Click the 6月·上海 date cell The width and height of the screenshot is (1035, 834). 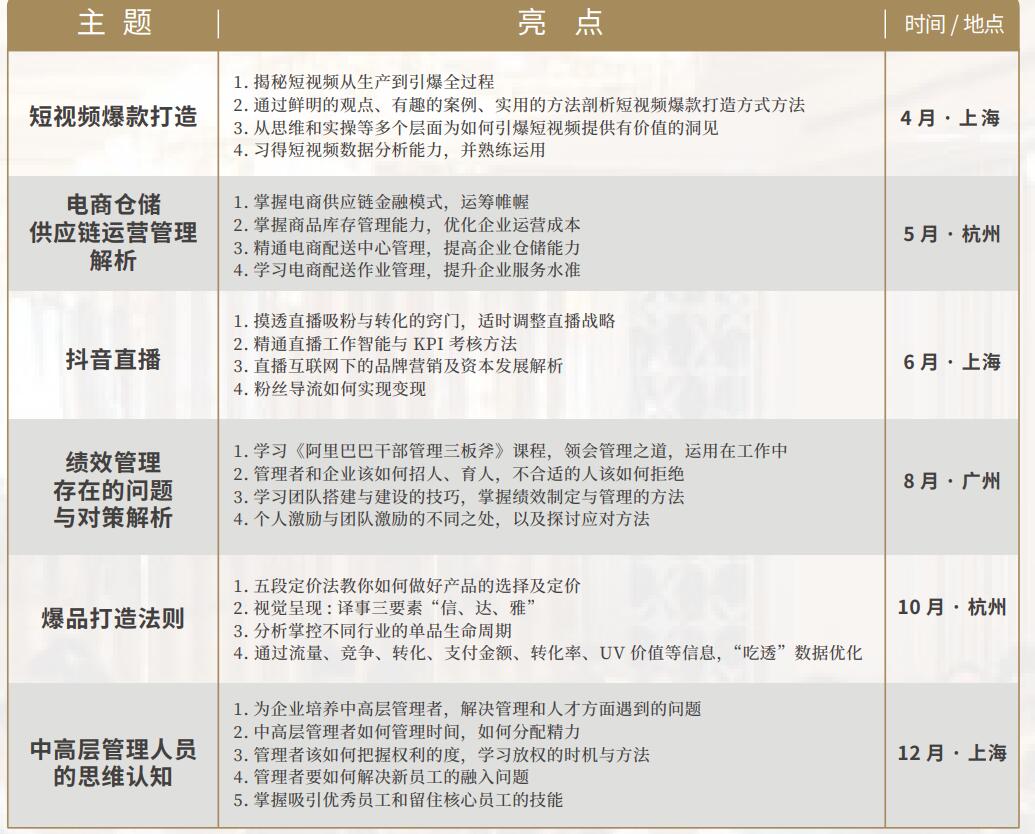(x=952, y=362)
